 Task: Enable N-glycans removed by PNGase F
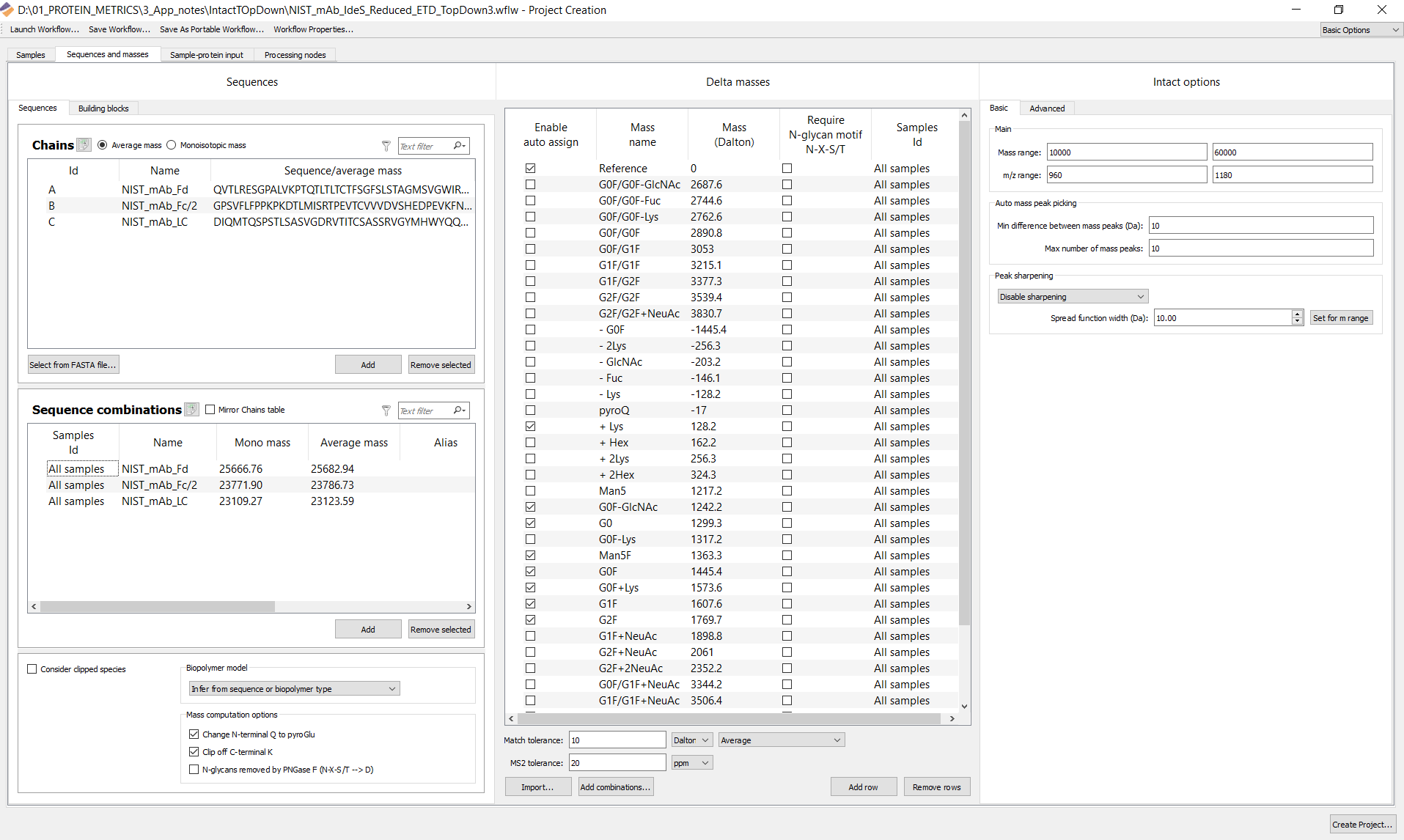194,769
